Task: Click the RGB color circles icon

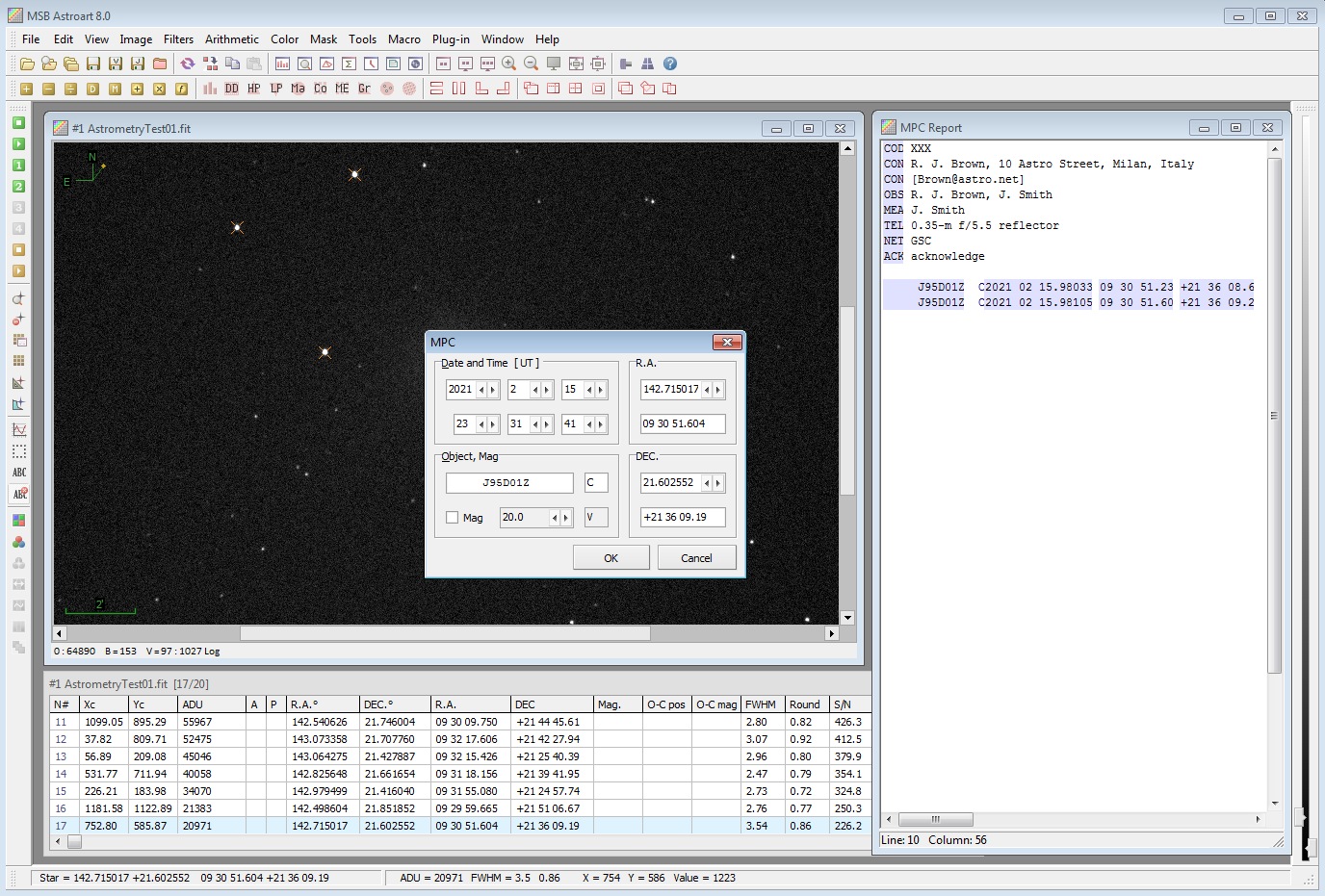Action: 18,542
